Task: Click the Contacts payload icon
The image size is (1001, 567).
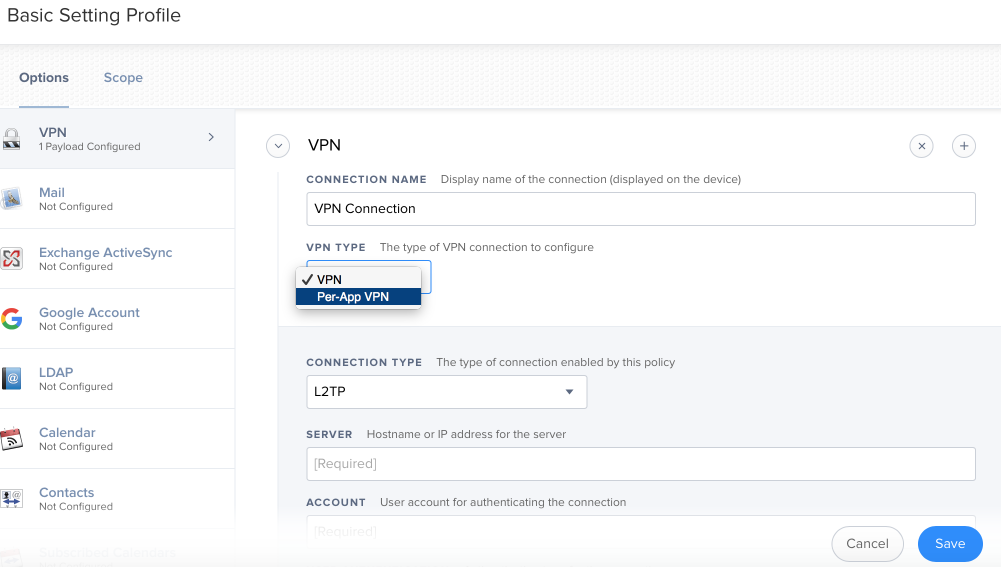Action: coord(11,499)
